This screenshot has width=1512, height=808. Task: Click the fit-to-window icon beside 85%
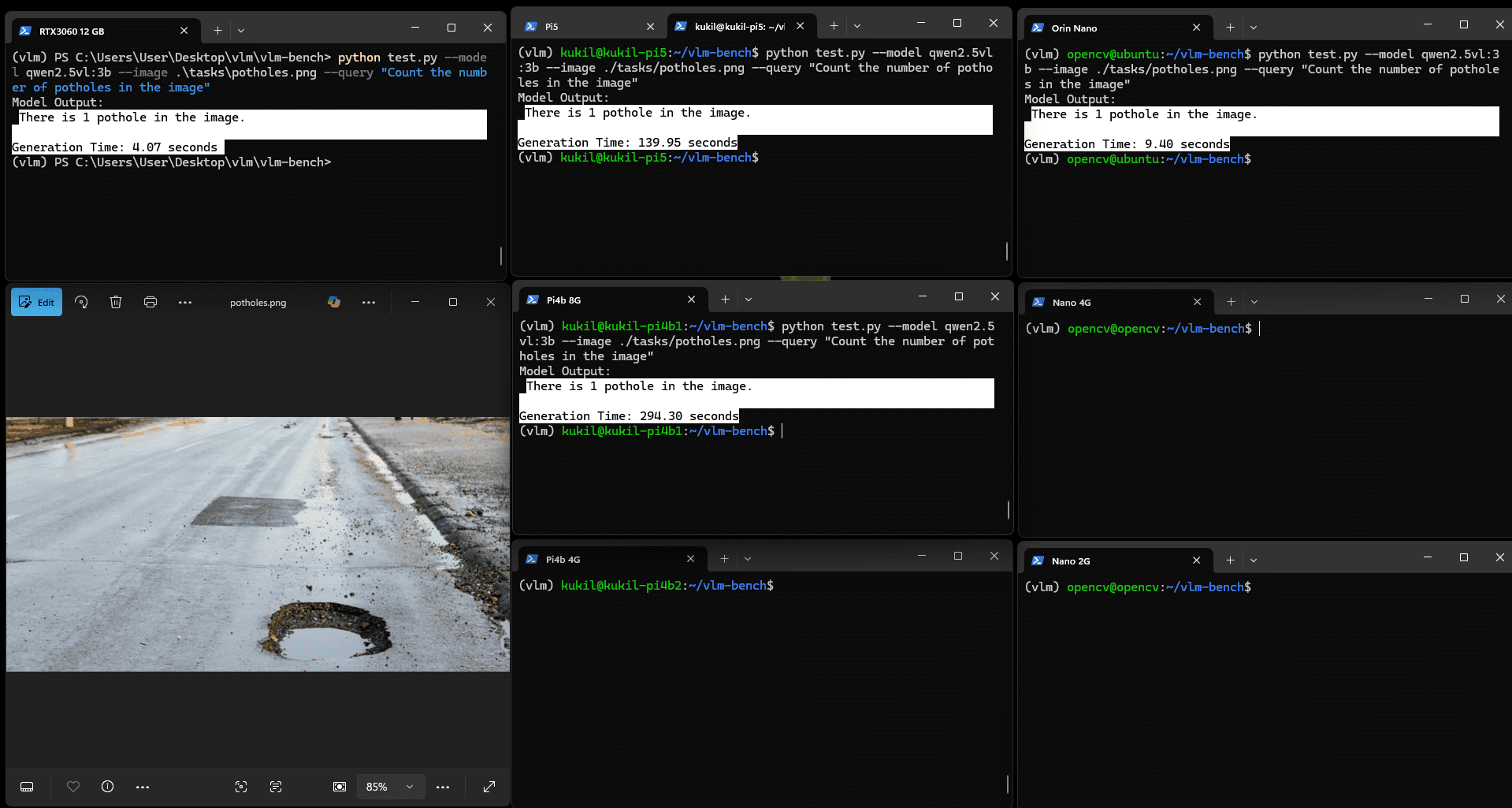pyautogui.click(x=340, y=787)
